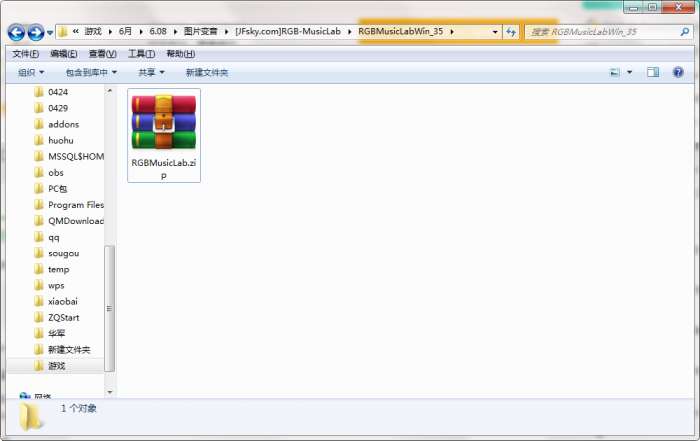700x441 pixels.
Task: Click 图片变音 in the address breadcrumb
Action: point(200,31)
